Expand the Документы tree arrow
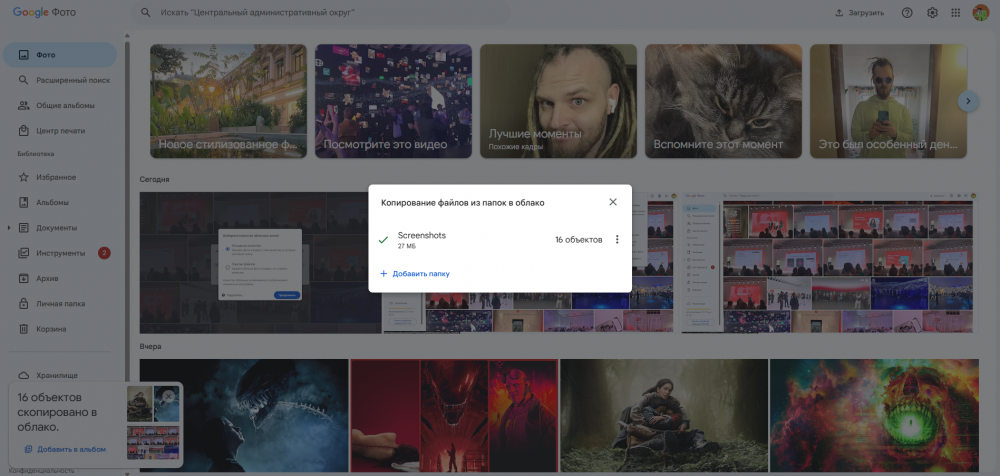The image size is (1000, 476). point(8,228)
